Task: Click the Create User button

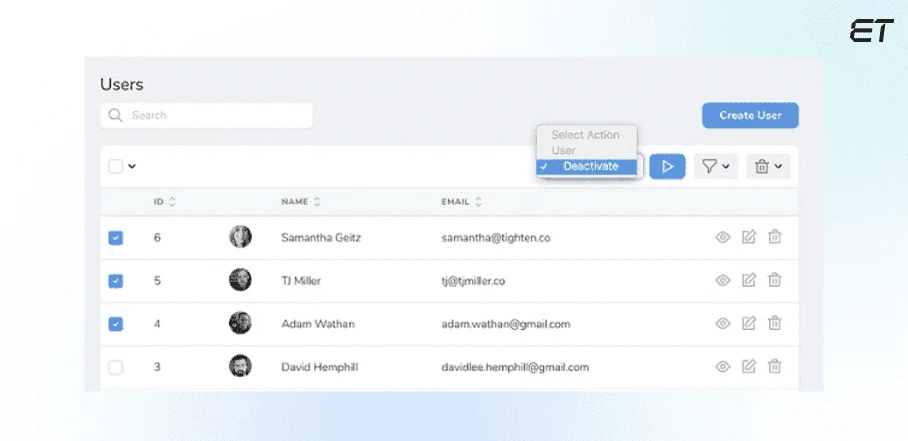Action: click(750, 115)
